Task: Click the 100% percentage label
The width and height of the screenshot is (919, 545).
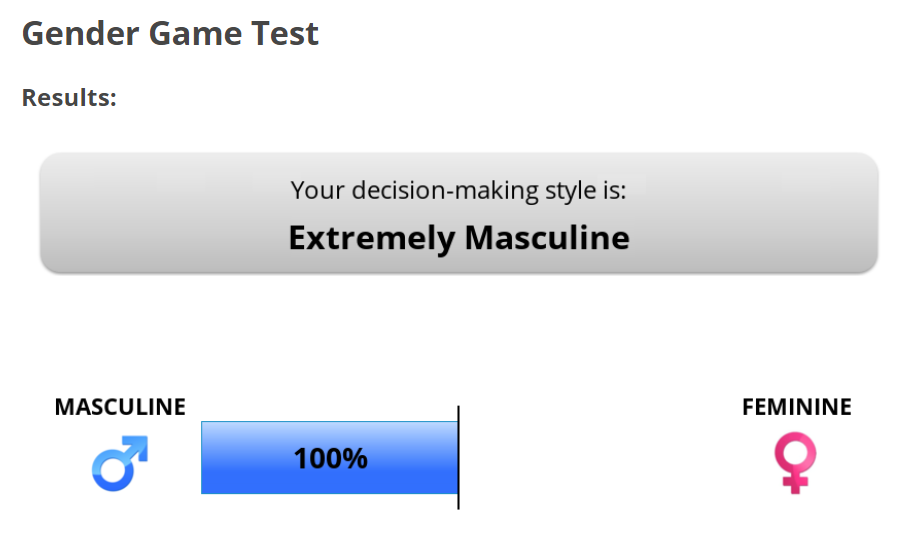Action: tap(331, 458)
